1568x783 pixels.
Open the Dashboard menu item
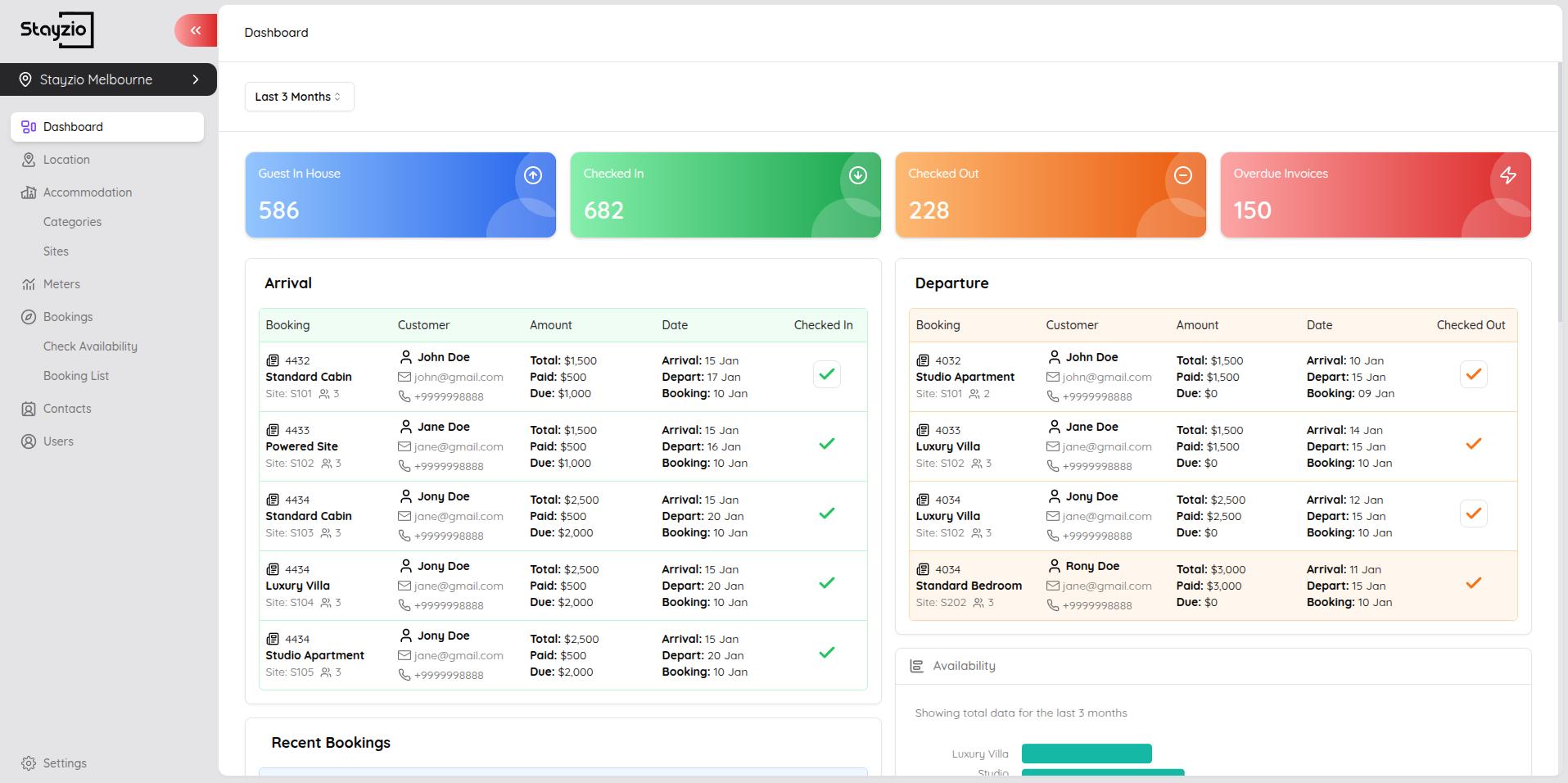107,127
